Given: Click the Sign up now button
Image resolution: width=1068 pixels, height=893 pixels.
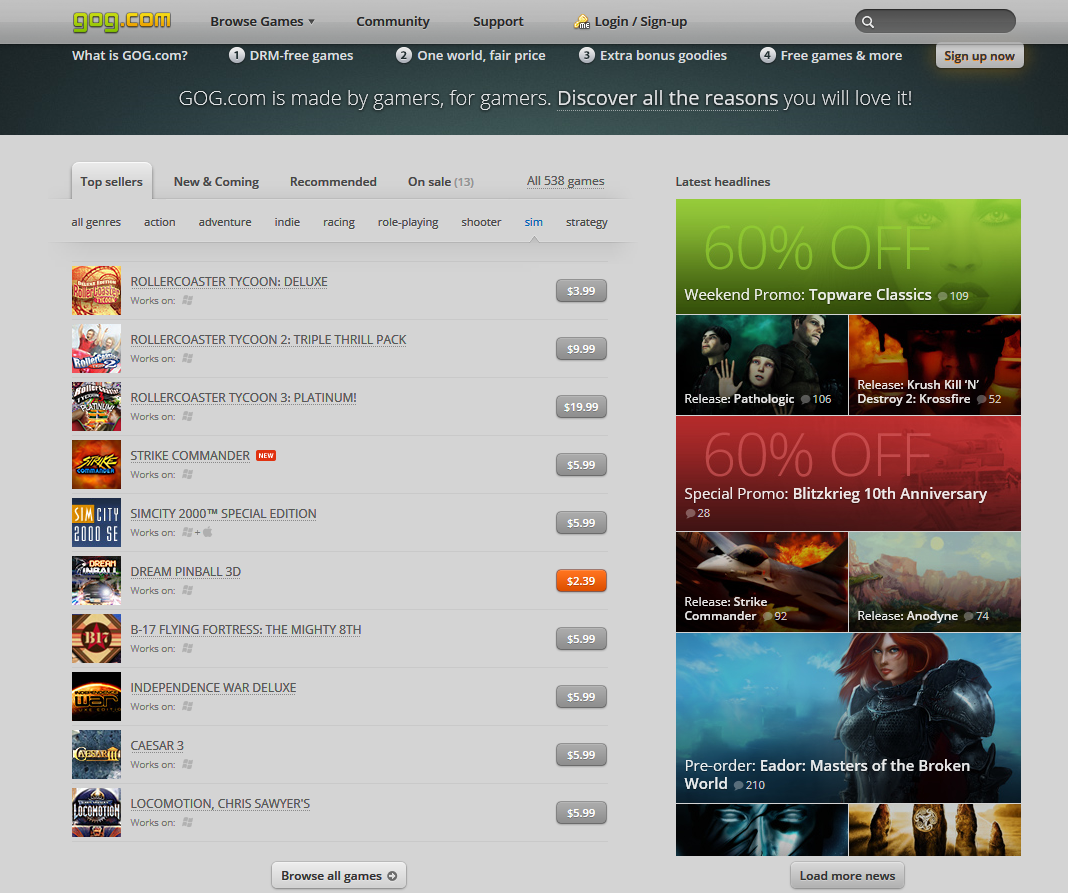Looking at the screenshot, I should (x=979, y=56).
